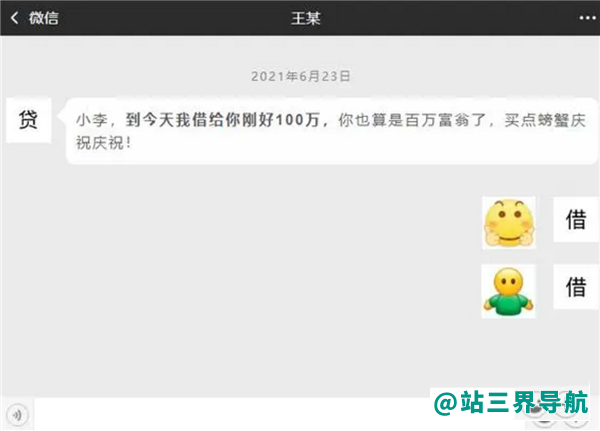Return to the 微信 chat list
Screen dimensions: 600x431
44,18
